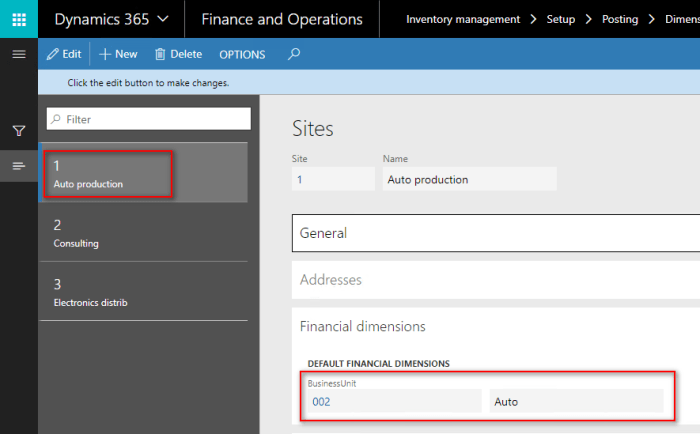
Task: Click the search magnifier in action bar
Action: click(x=294, y=54)
